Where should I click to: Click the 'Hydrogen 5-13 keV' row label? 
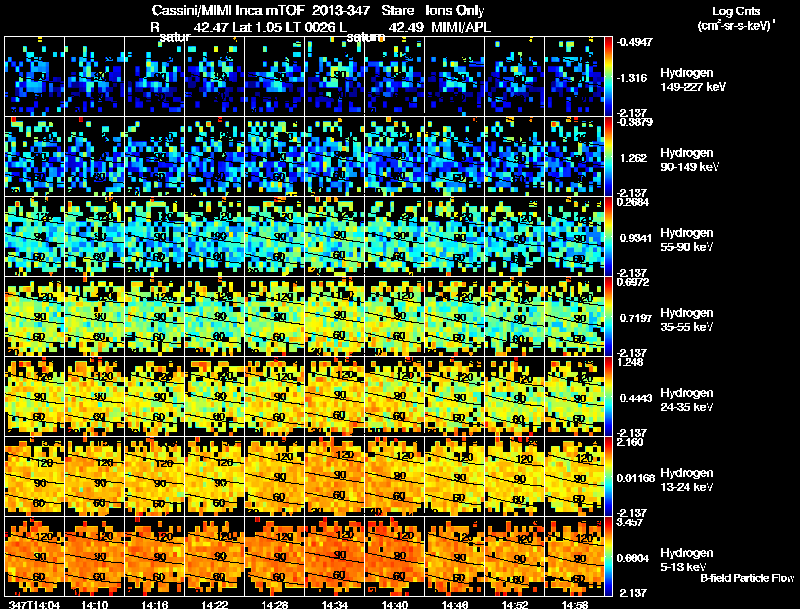click(687, 560)
